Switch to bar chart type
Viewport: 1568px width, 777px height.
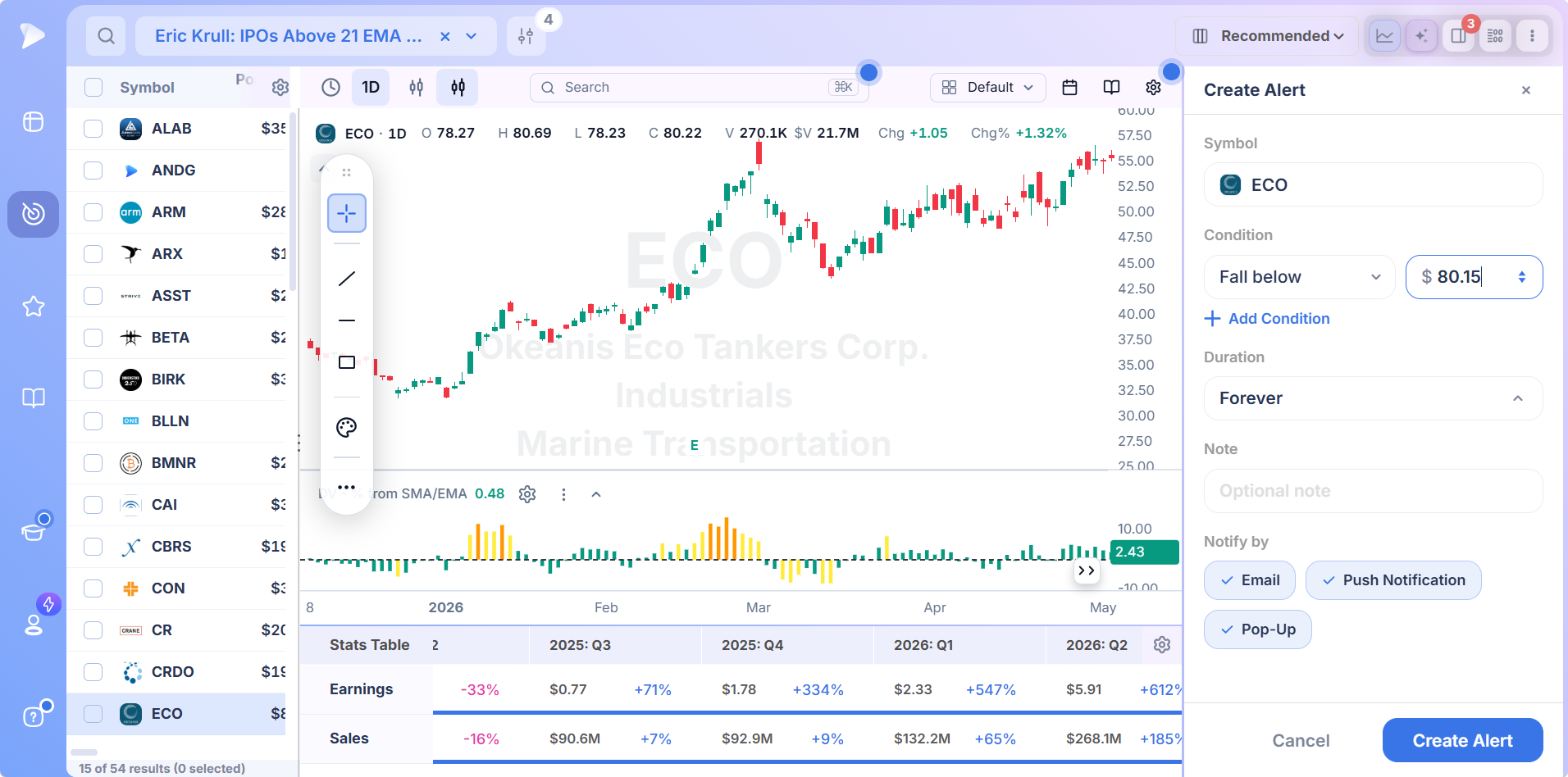416,87
